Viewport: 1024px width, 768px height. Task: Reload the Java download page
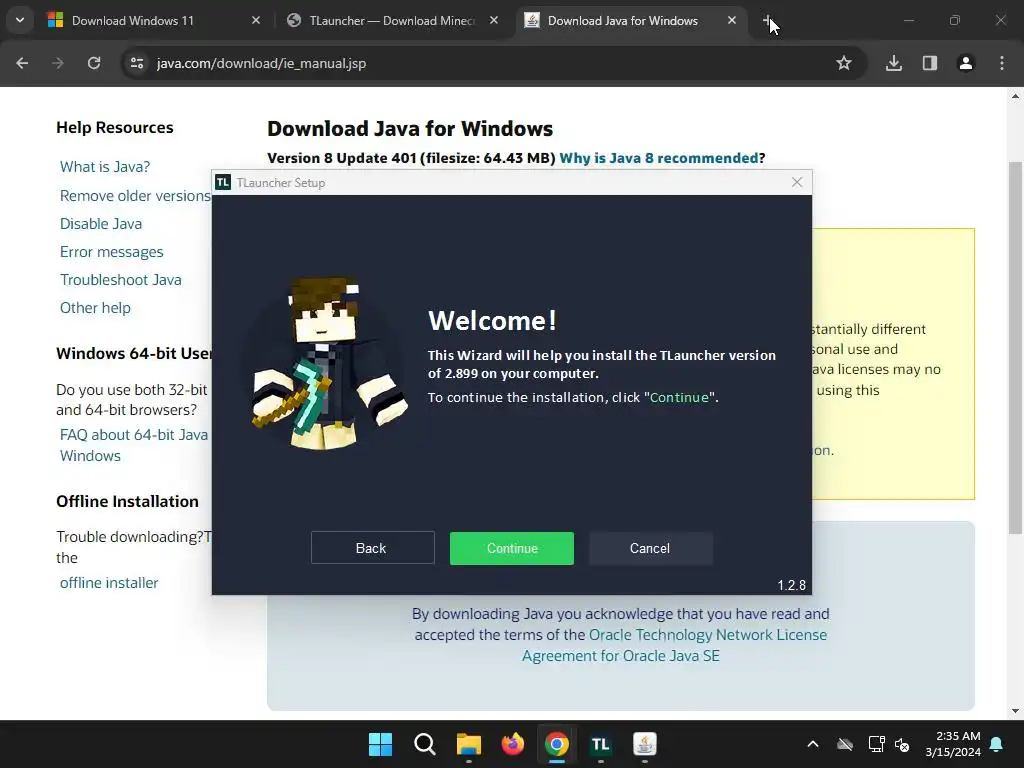(94, 63)
